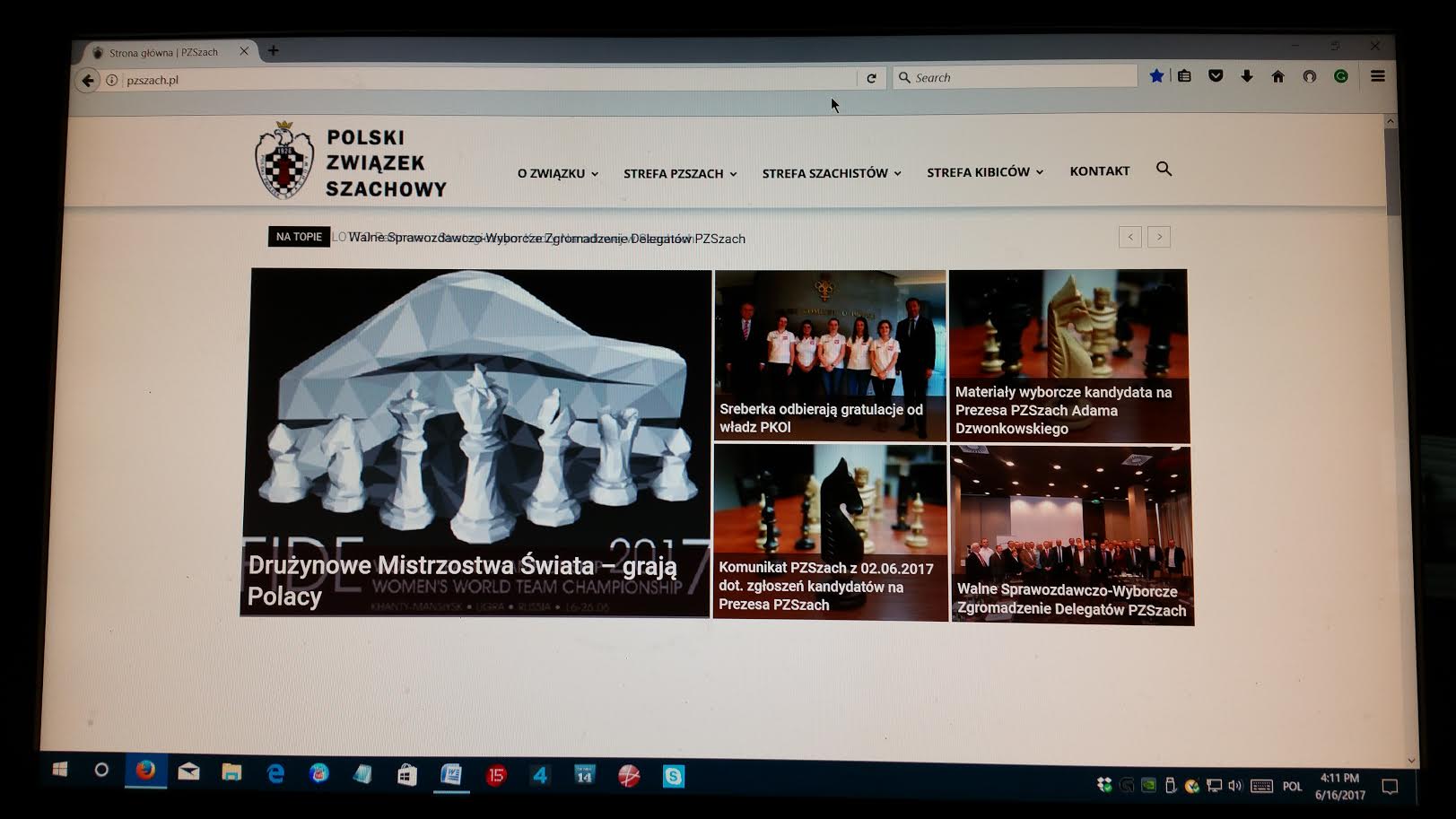Viewport: 1456px width, 819px height.
Task: Open the touch keyboard tray icon
Action: click(1261, 787)
